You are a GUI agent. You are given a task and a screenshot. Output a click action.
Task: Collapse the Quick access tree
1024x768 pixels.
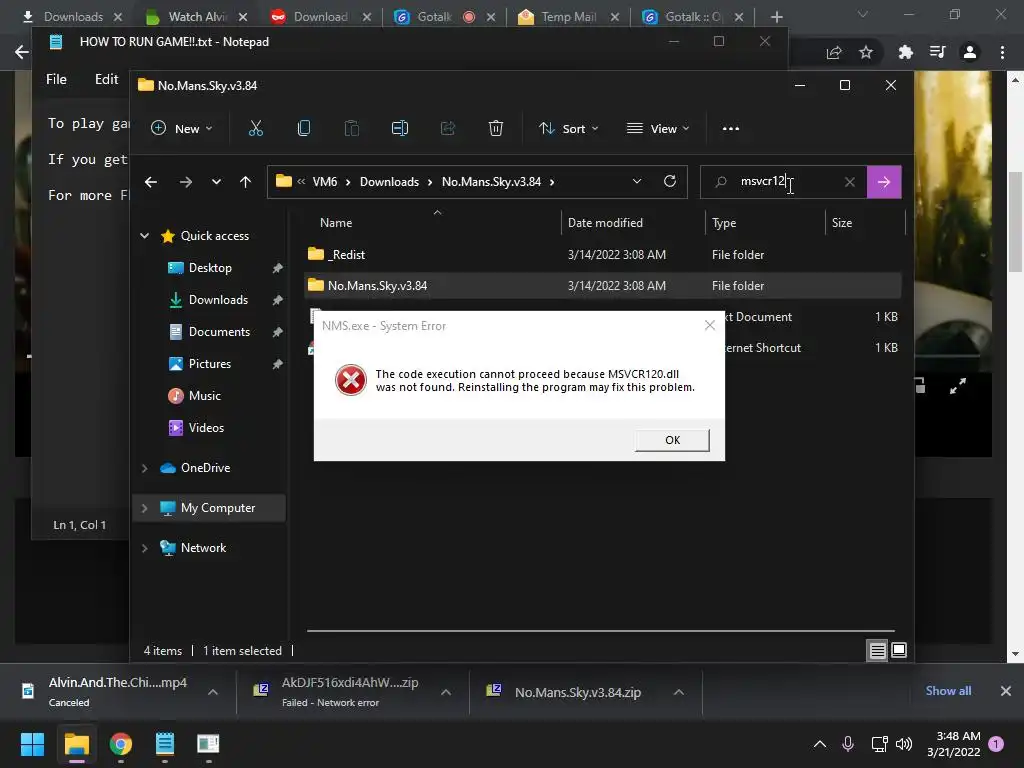tap(144, 236)
